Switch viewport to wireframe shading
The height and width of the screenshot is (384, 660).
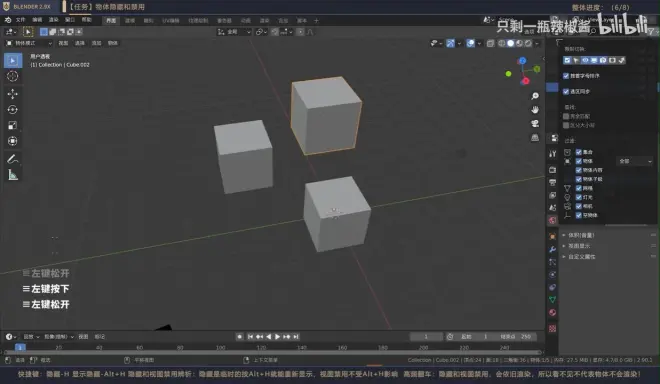502,43
